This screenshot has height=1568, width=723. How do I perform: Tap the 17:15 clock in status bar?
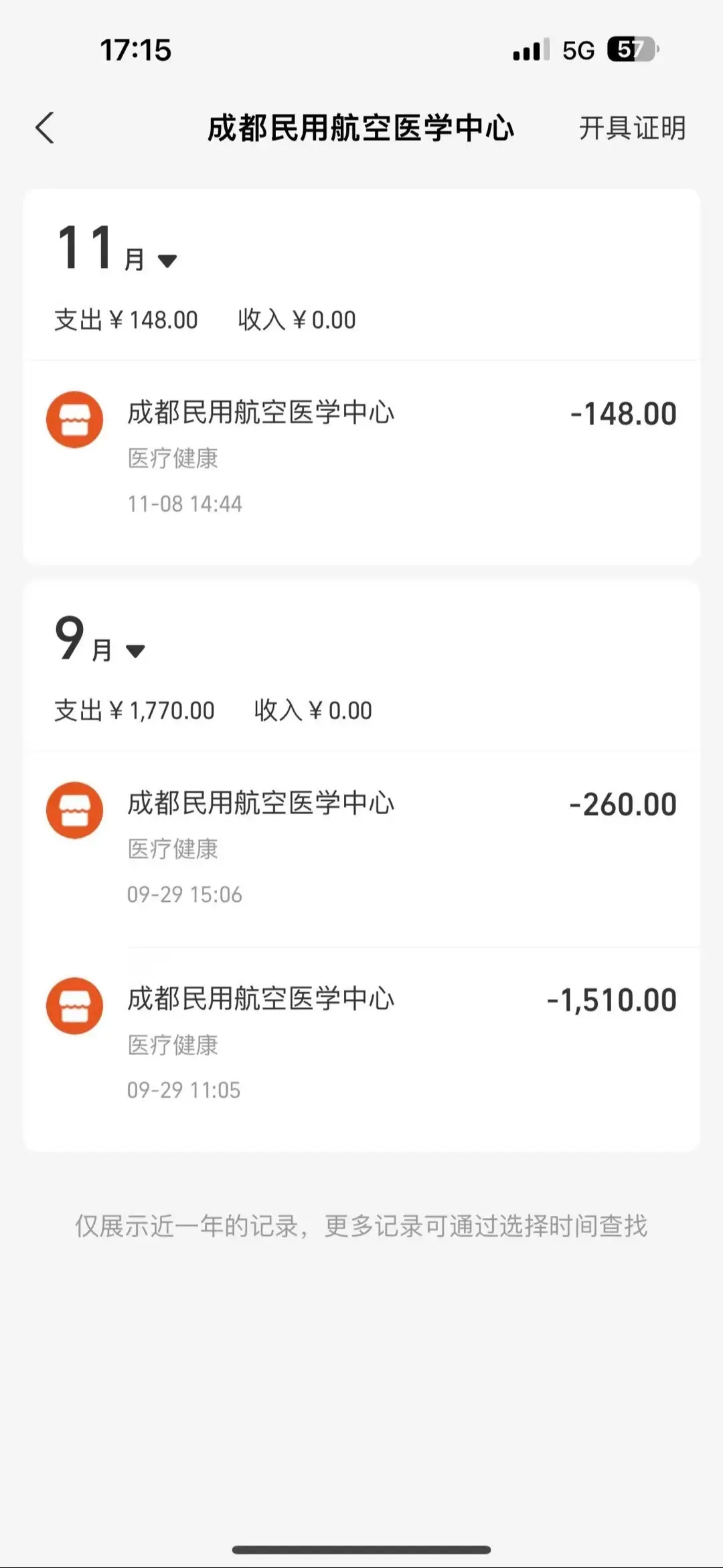tap(136, 50)
